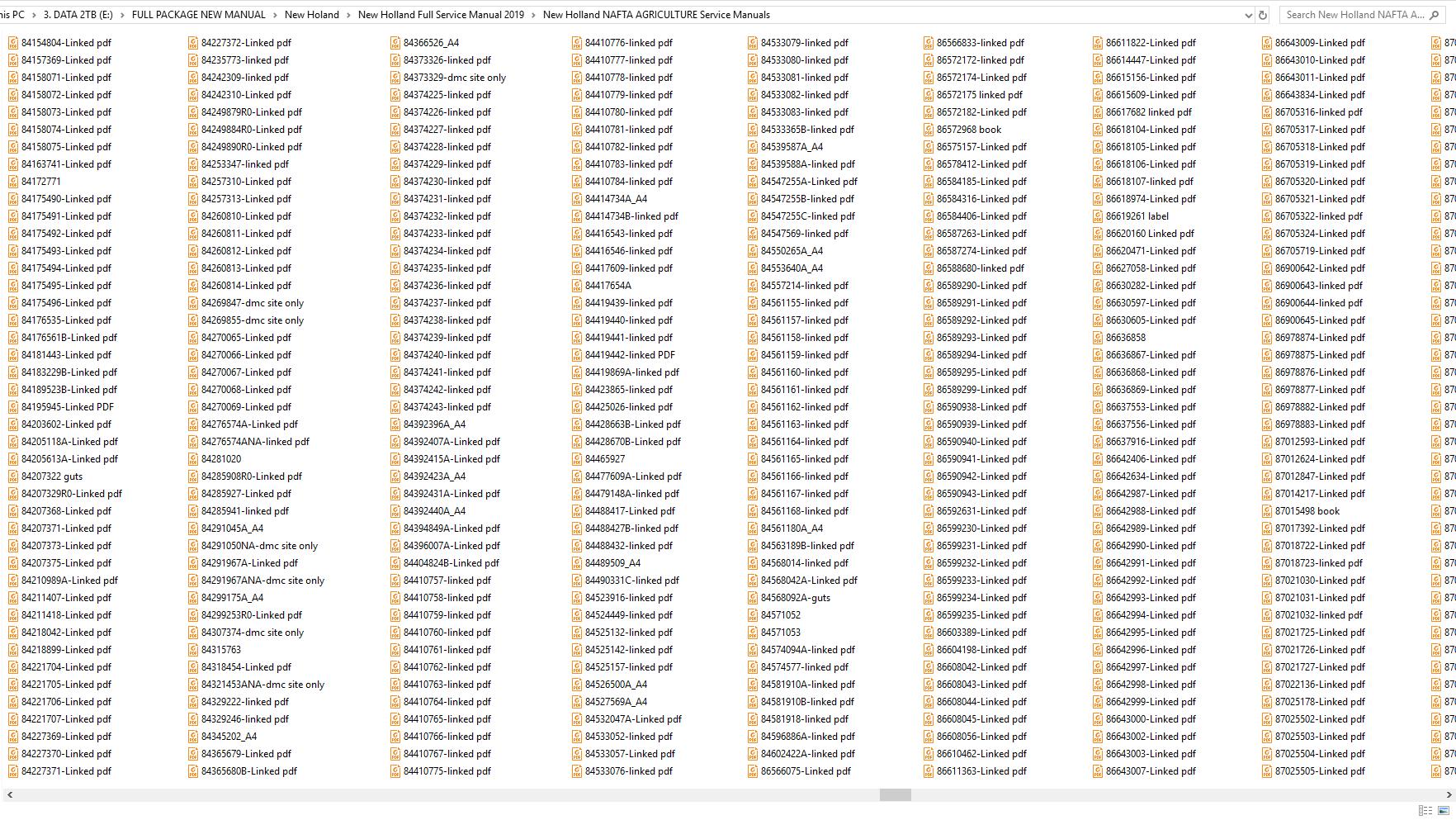Switch to details view icon in status bar

[x=1425, y=811]
